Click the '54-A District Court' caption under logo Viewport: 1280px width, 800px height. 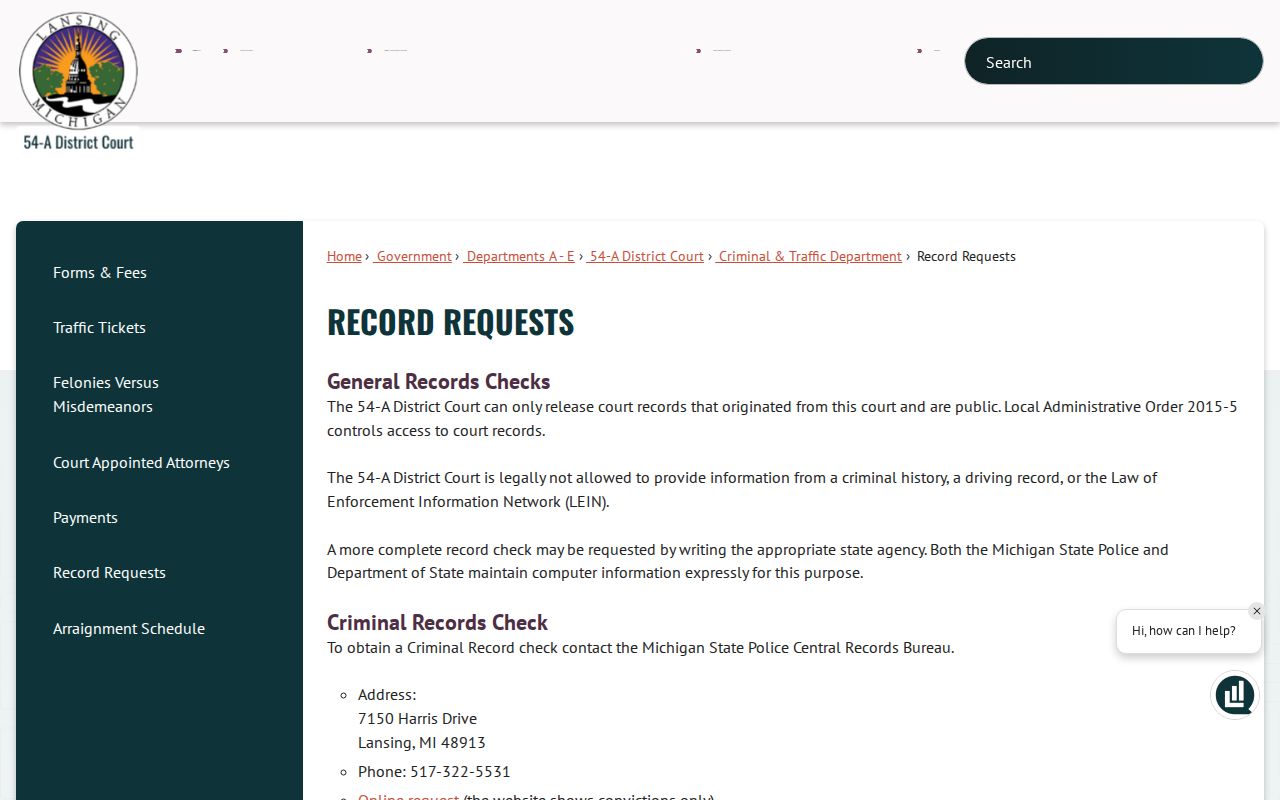tap(78, 142)
